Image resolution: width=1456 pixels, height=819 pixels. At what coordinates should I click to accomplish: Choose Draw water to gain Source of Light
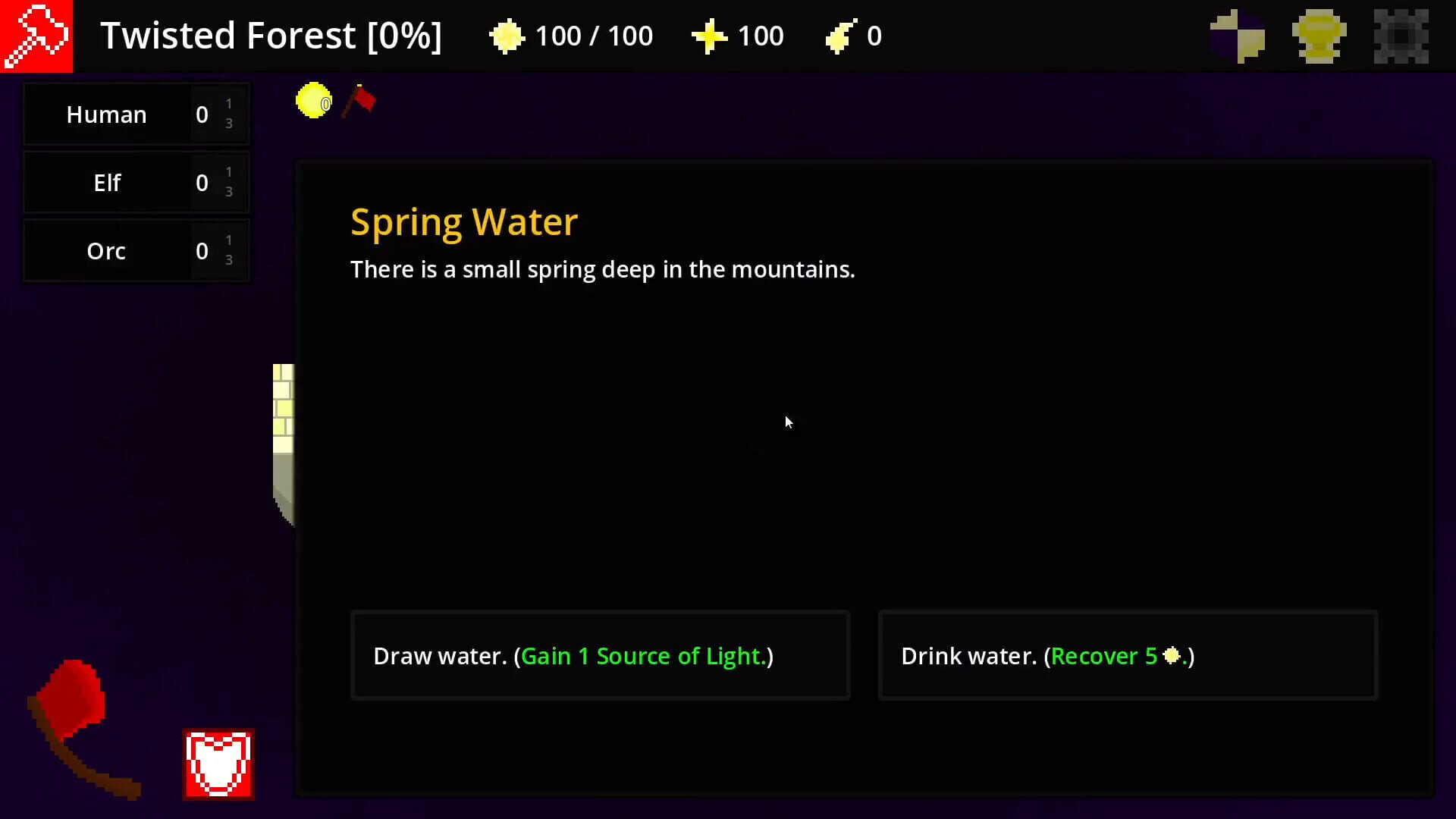click(599, 655)
